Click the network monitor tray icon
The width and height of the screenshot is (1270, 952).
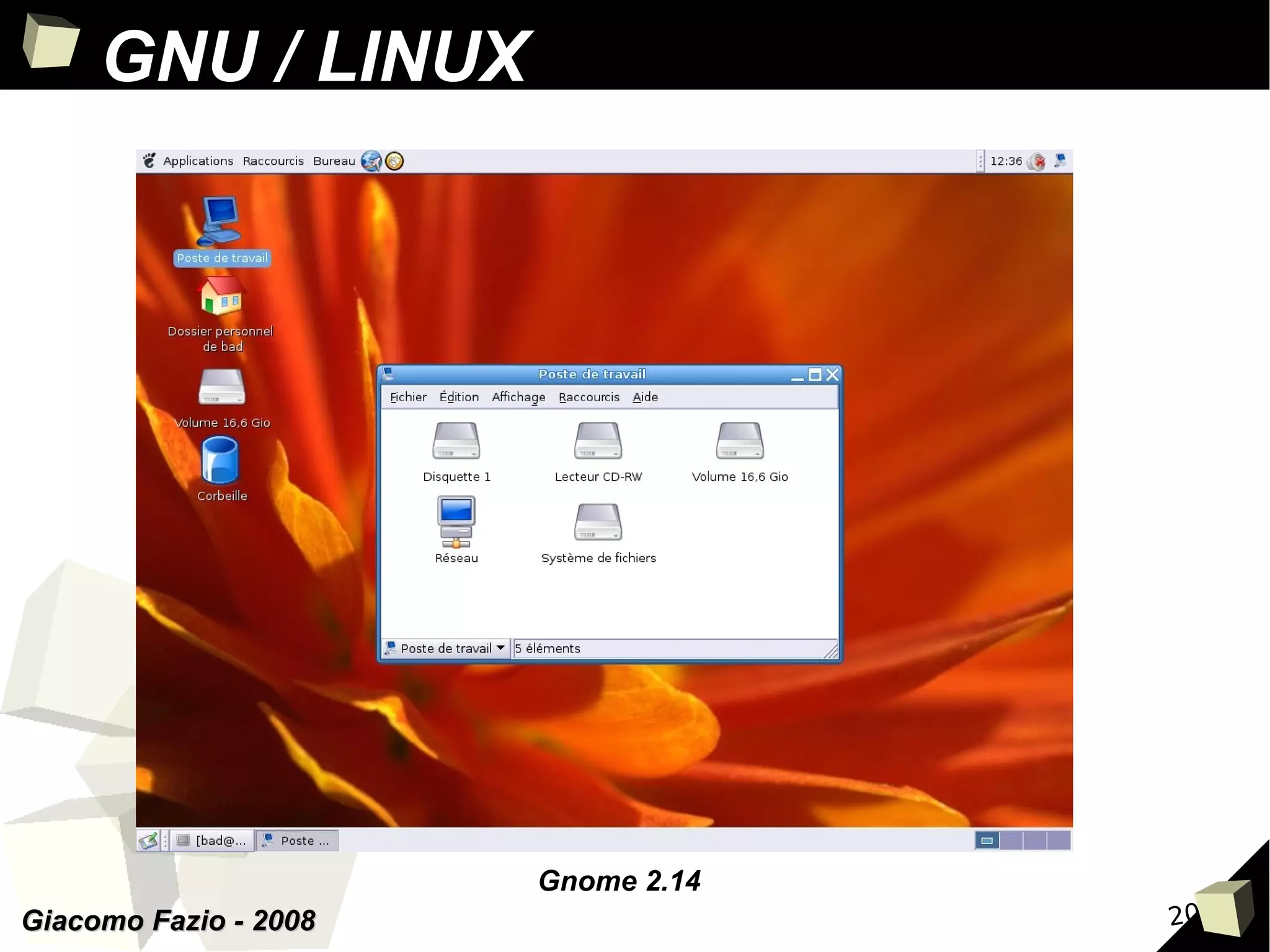click(1060, 161)
